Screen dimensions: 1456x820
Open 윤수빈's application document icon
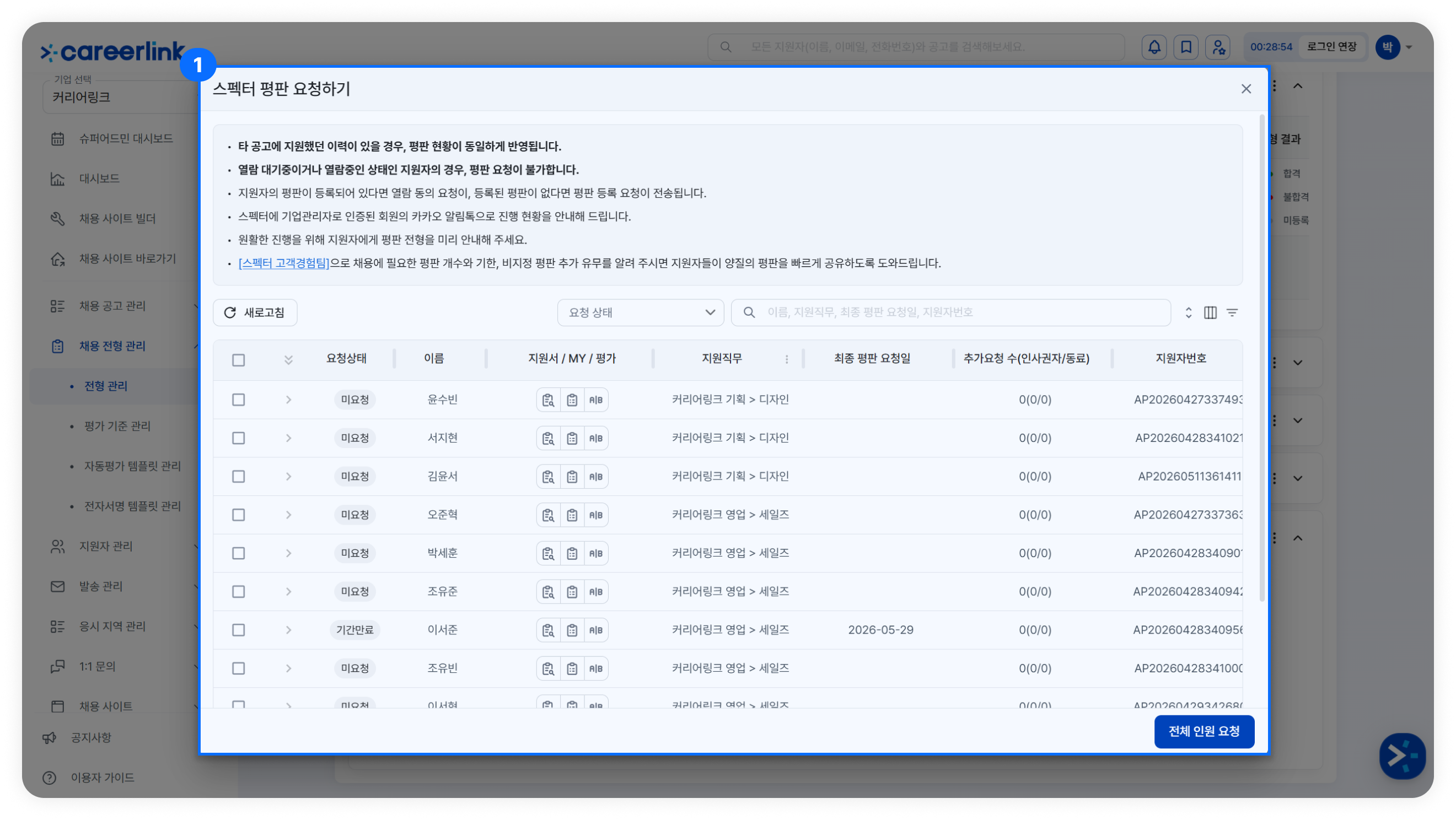click(x=547, y=400)
